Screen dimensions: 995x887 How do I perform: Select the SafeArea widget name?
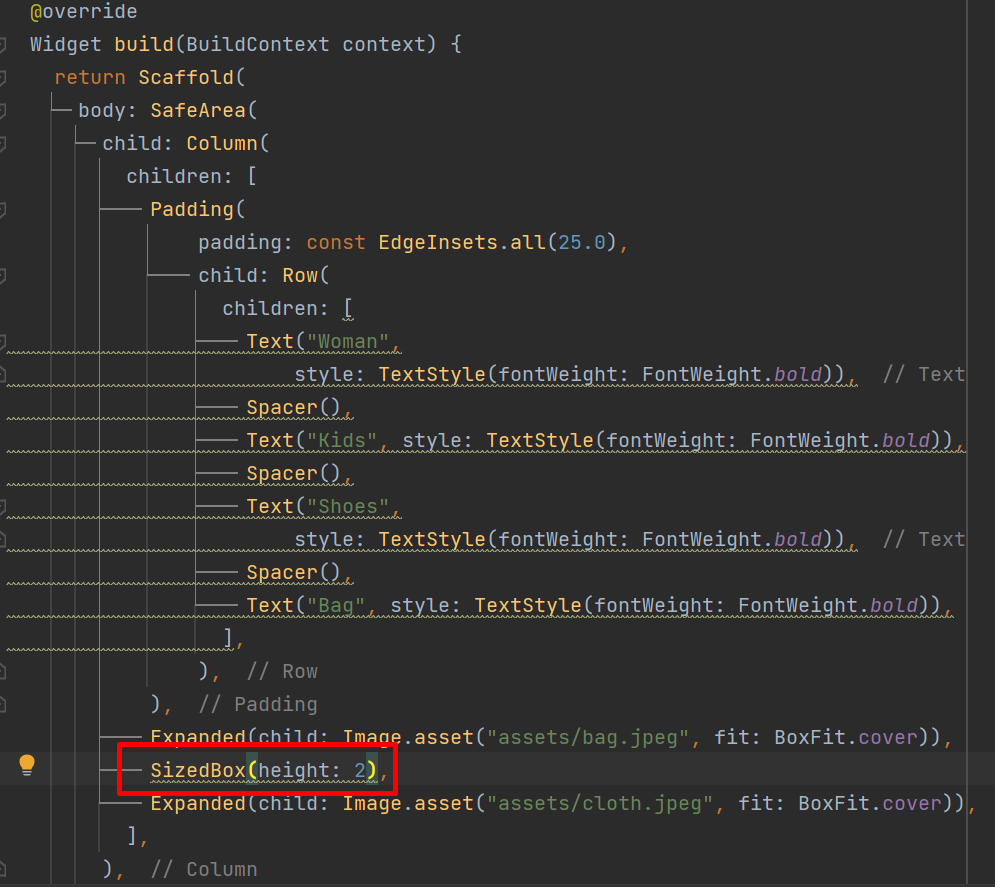tap(198, 110)
